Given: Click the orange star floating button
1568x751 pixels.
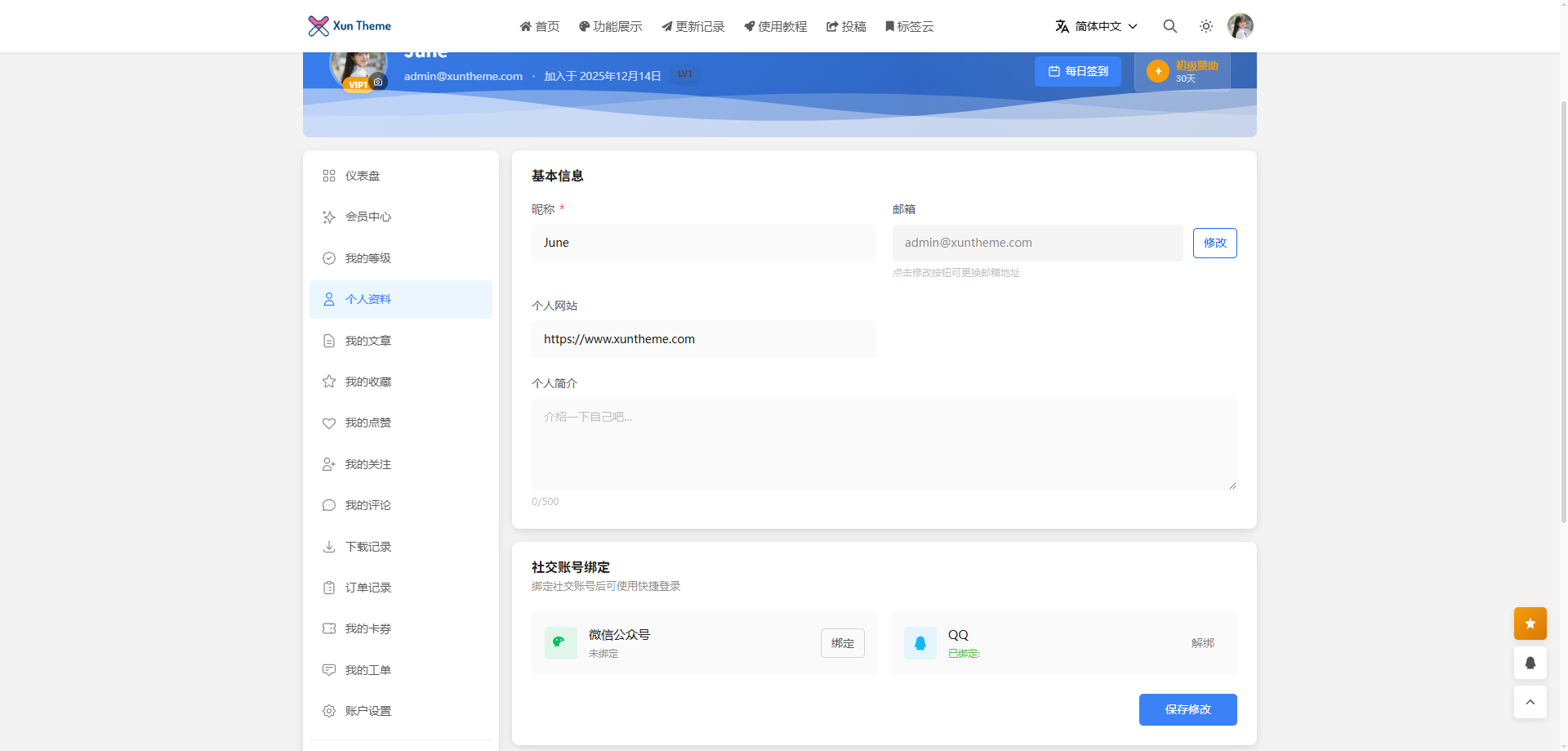Looking at the screenshot, I should 1530,624.
